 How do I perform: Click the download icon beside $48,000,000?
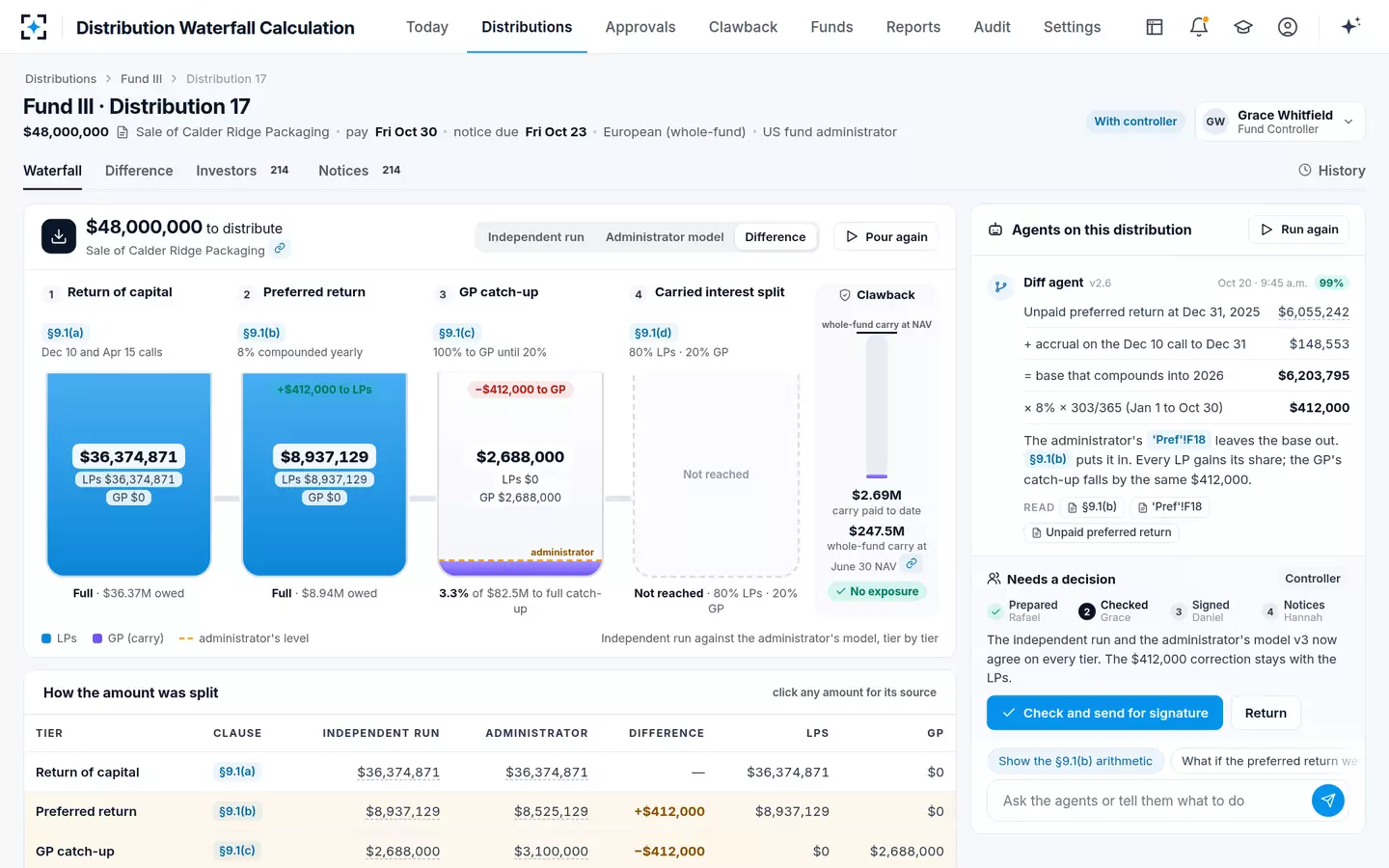pos(59,236)
